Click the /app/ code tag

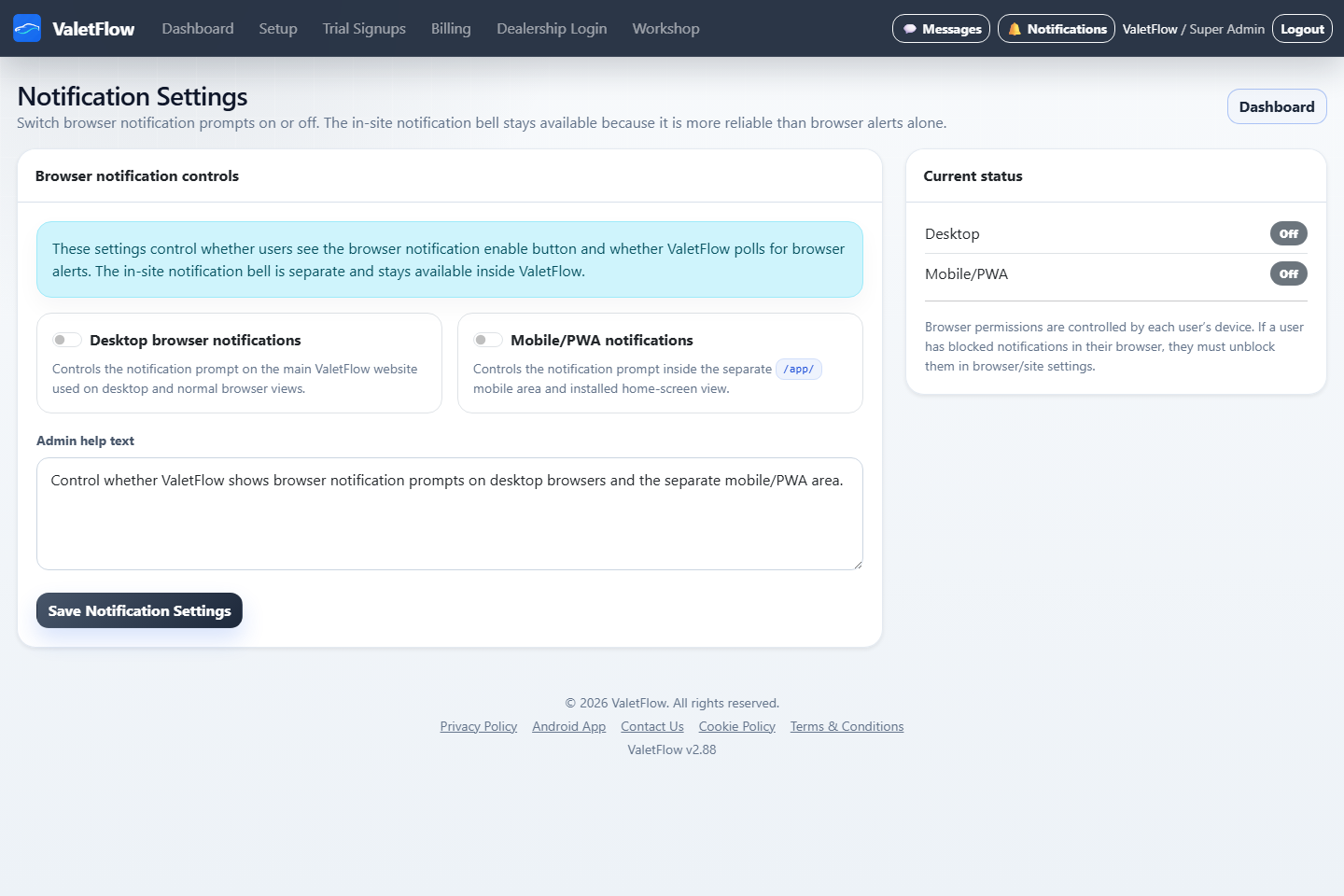click(x=799, y=369)
